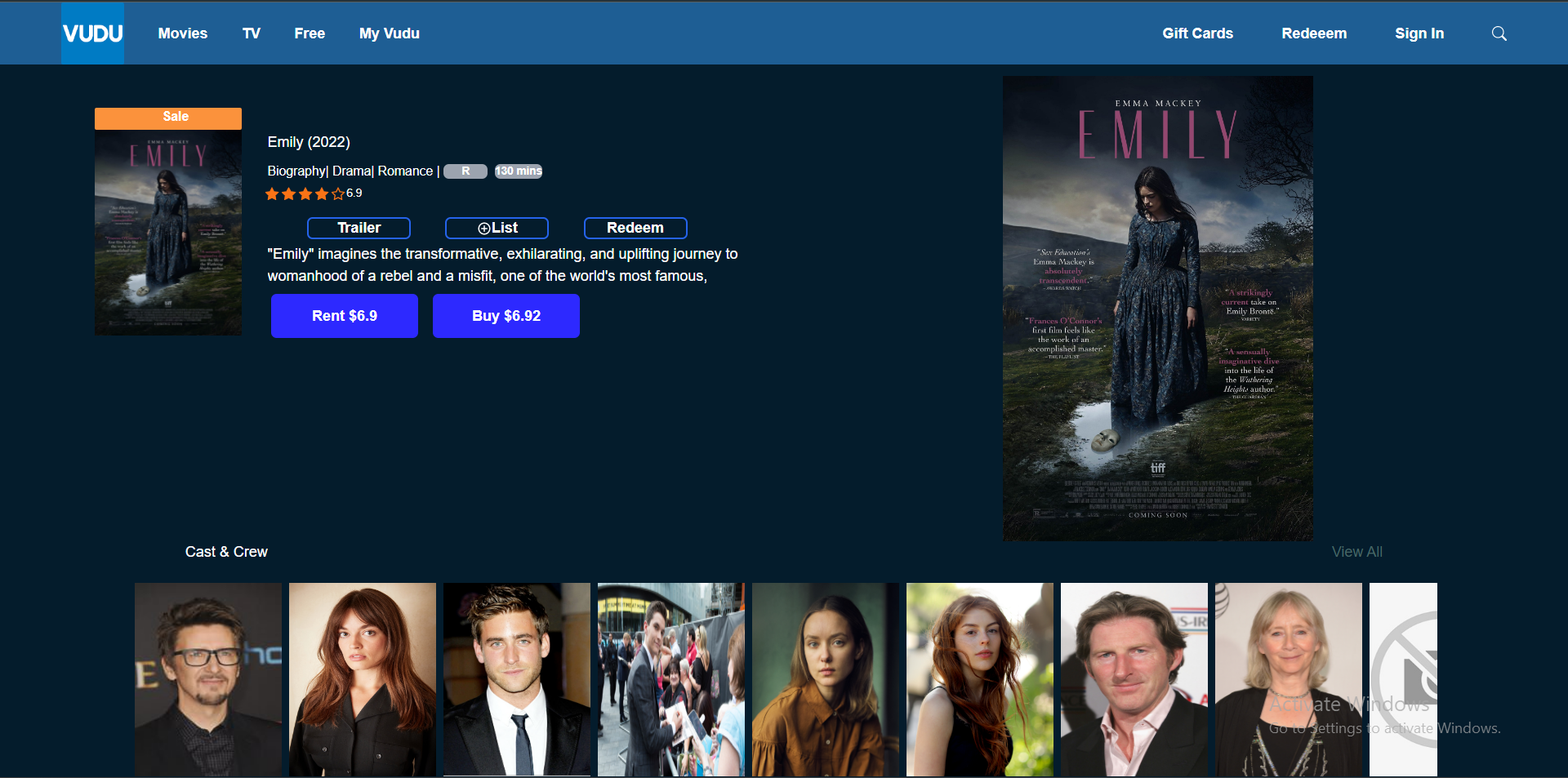Click the Redeem button under the title

[635, 228]
